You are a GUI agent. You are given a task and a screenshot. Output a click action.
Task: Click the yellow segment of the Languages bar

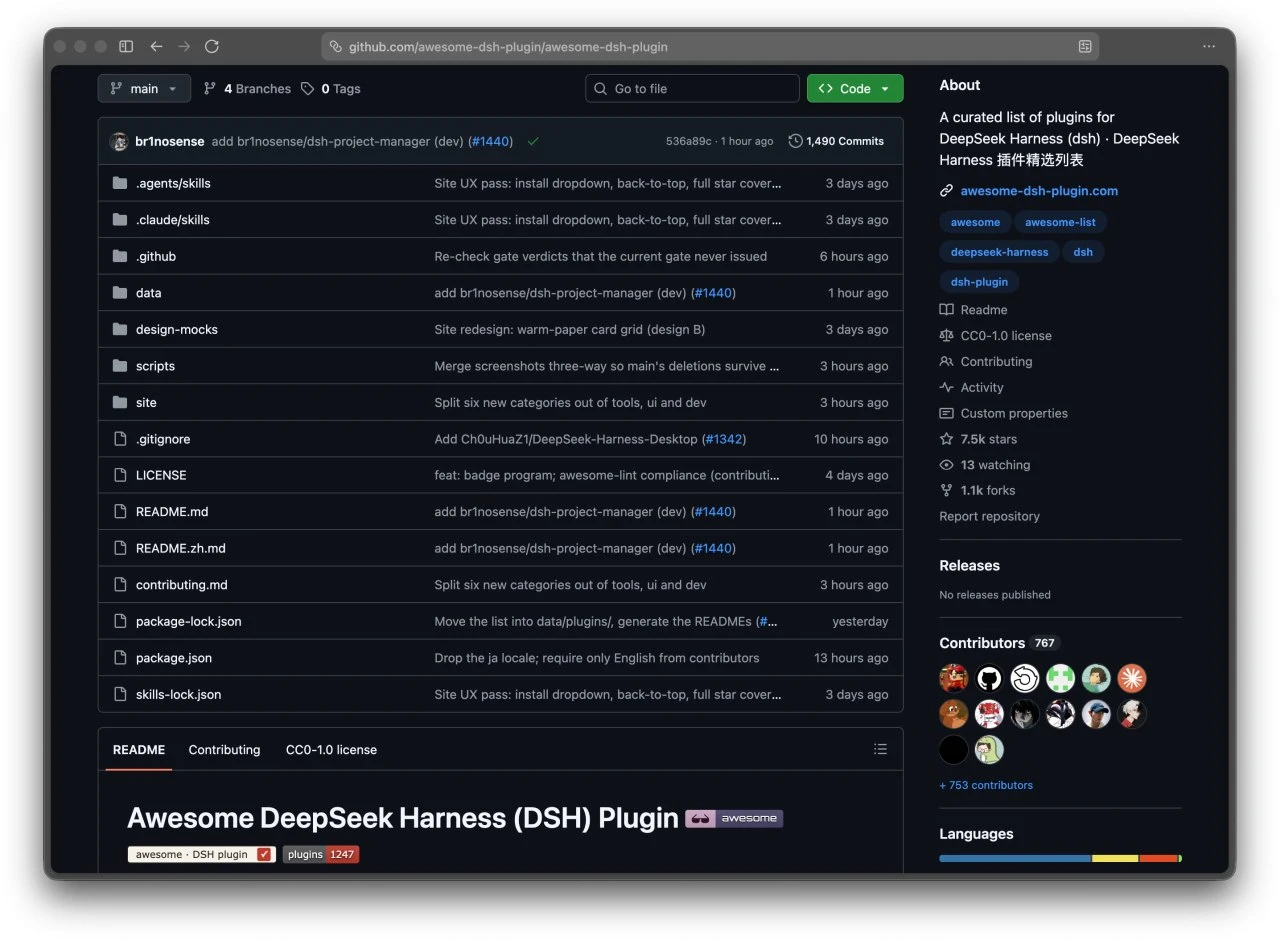pos(1115,858)
